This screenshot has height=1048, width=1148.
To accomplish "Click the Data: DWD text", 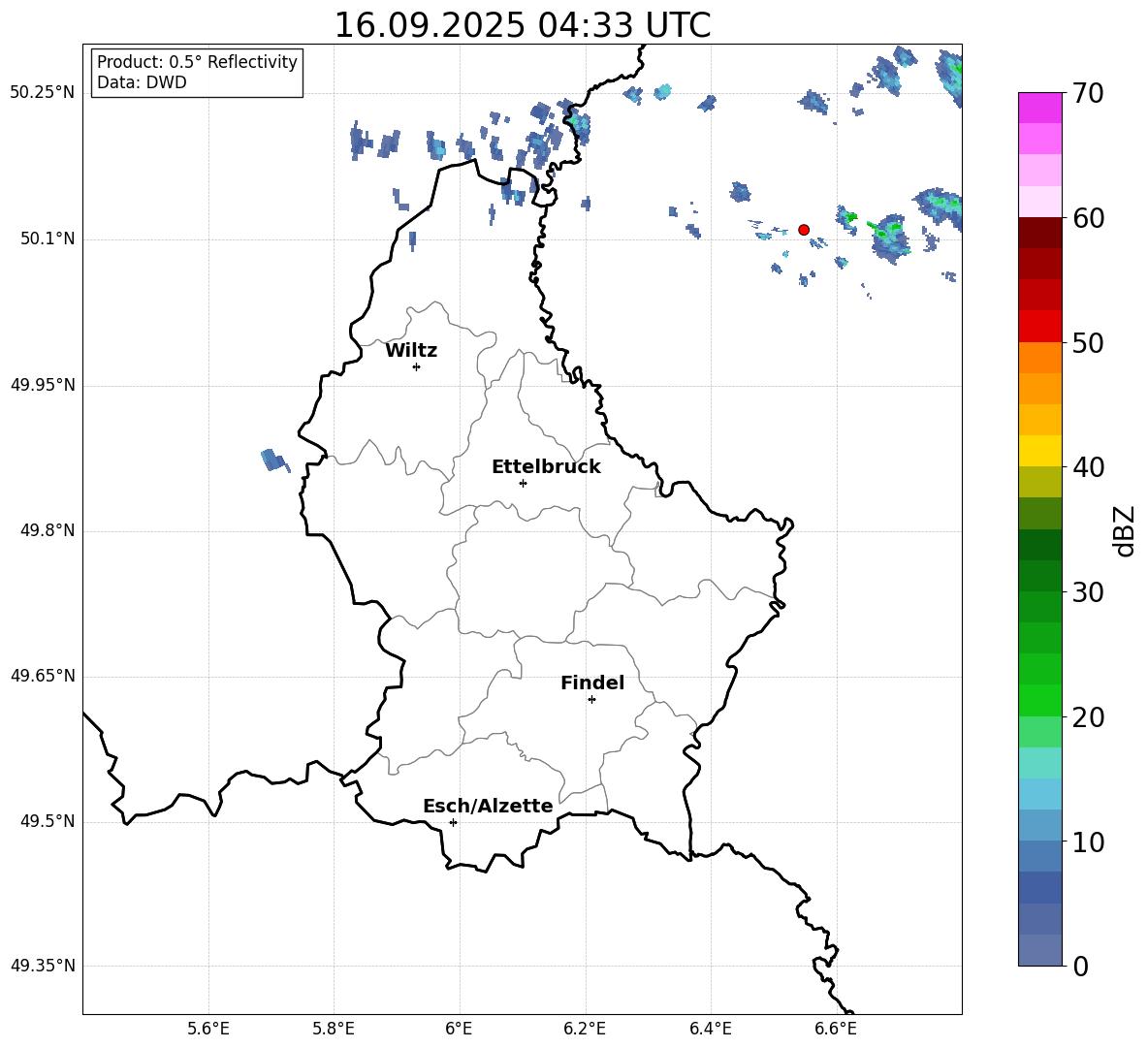I will (142, 82).
